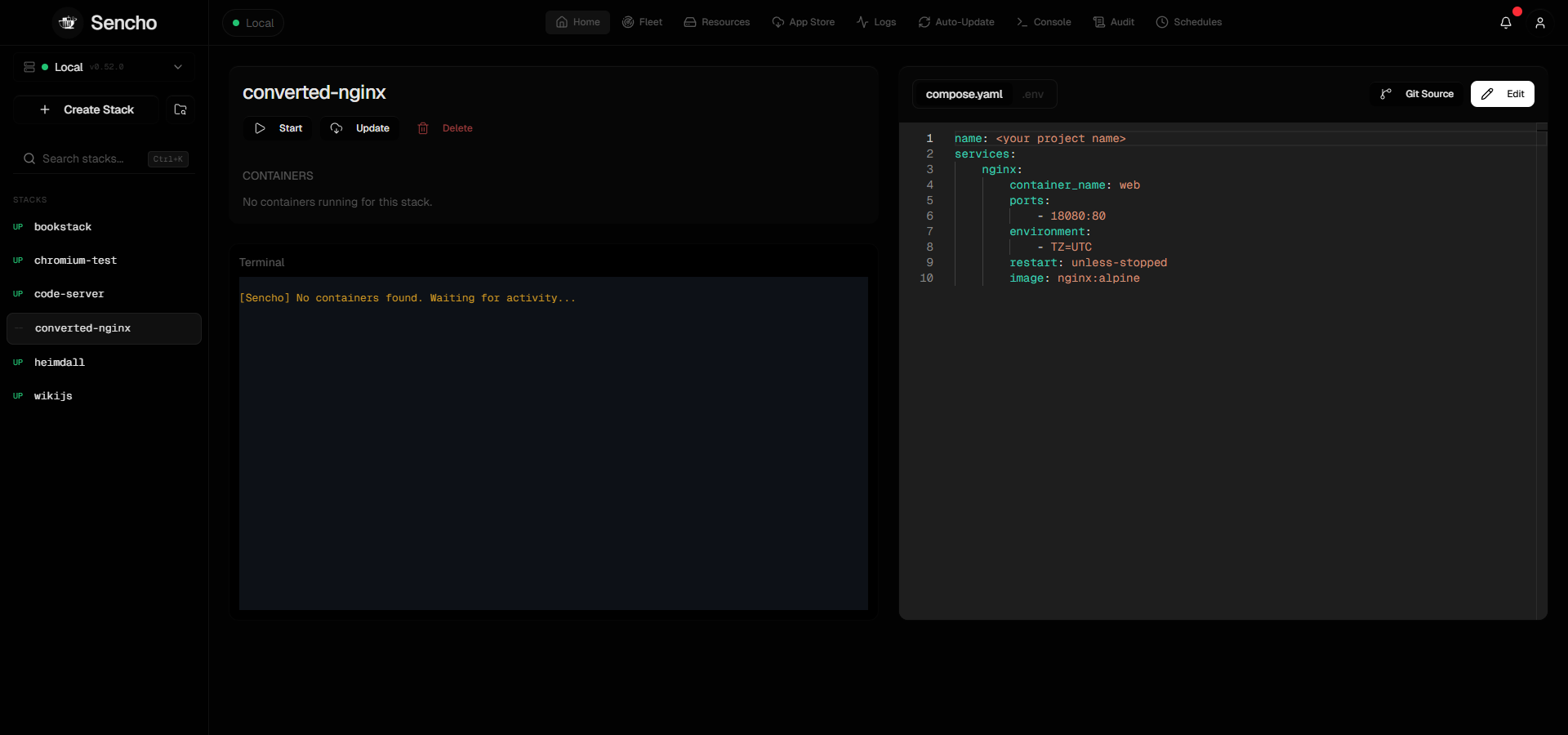The width and height of the screenshot is (1568, 735).
Task: Click the Git Source button label
Action: [x=1429, y=94]
